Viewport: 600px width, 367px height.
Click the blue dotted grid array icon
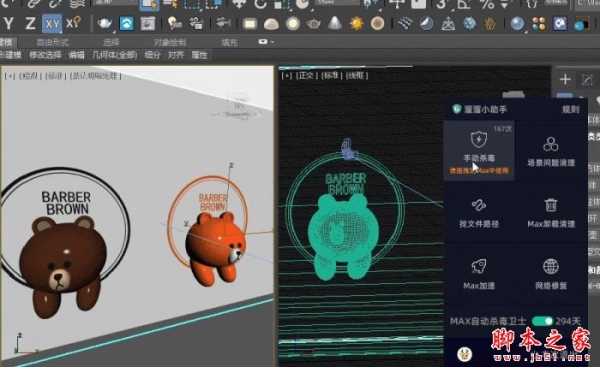point(405,23)
